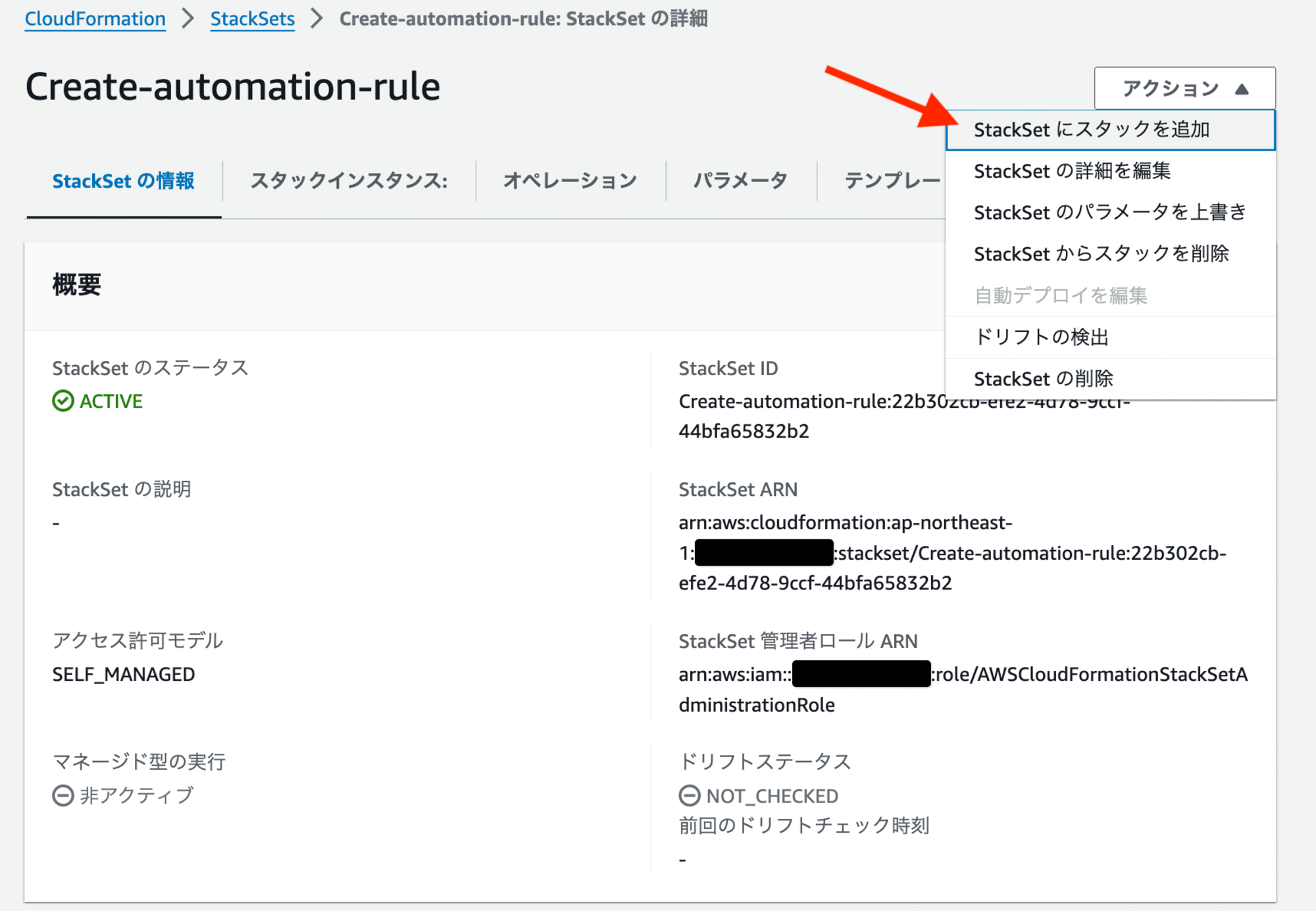Pick StackSet のパラメータを上書き option
Viewport: 1316px width, 911px height.
point(1110,212)
